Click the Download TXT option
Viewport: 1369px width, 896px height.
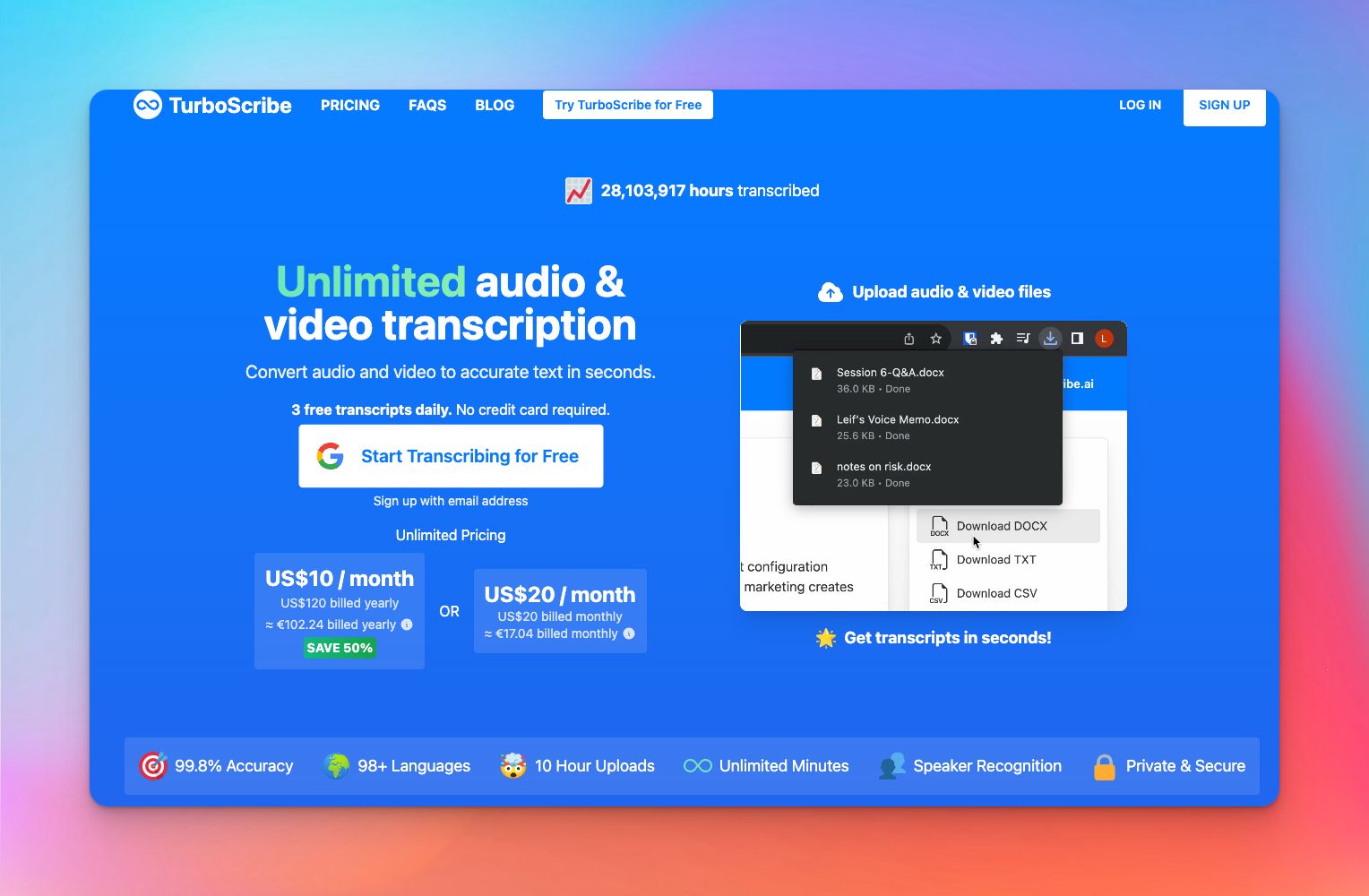(995, 559)
